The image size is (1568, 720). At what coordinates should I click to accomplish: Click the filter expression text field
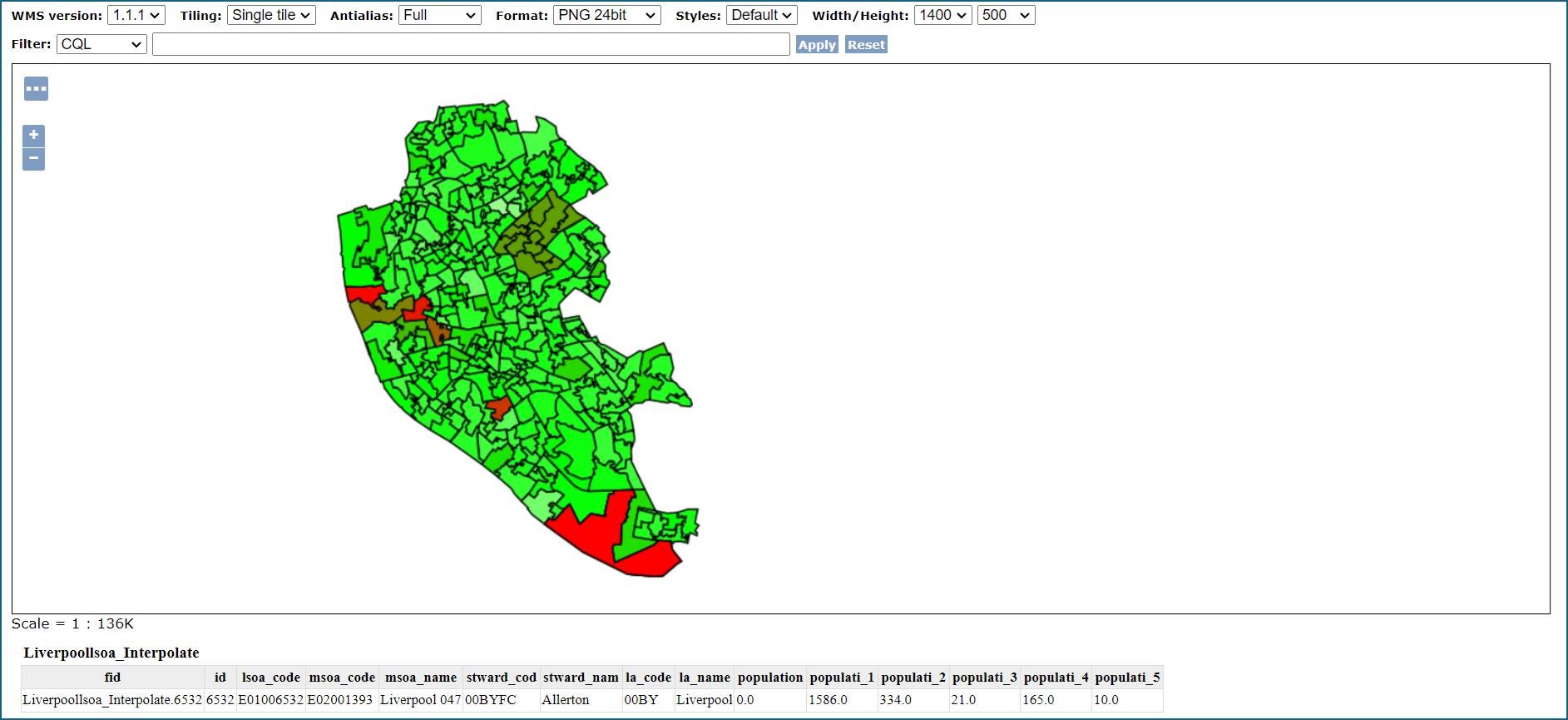tap(471, 44)
